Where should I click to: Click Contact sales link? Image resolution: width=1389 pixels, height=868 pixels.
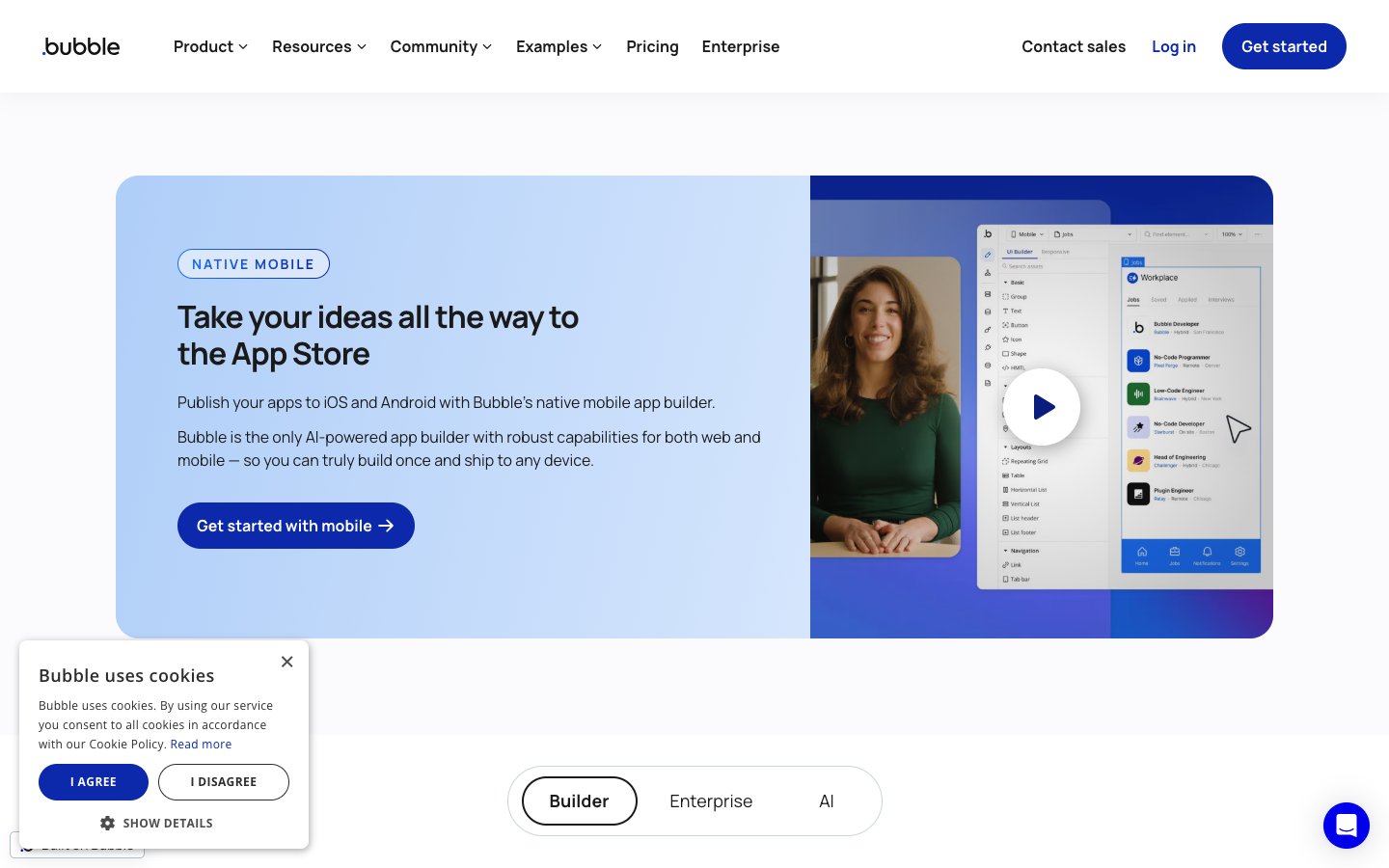click(x=1074, y=46)
